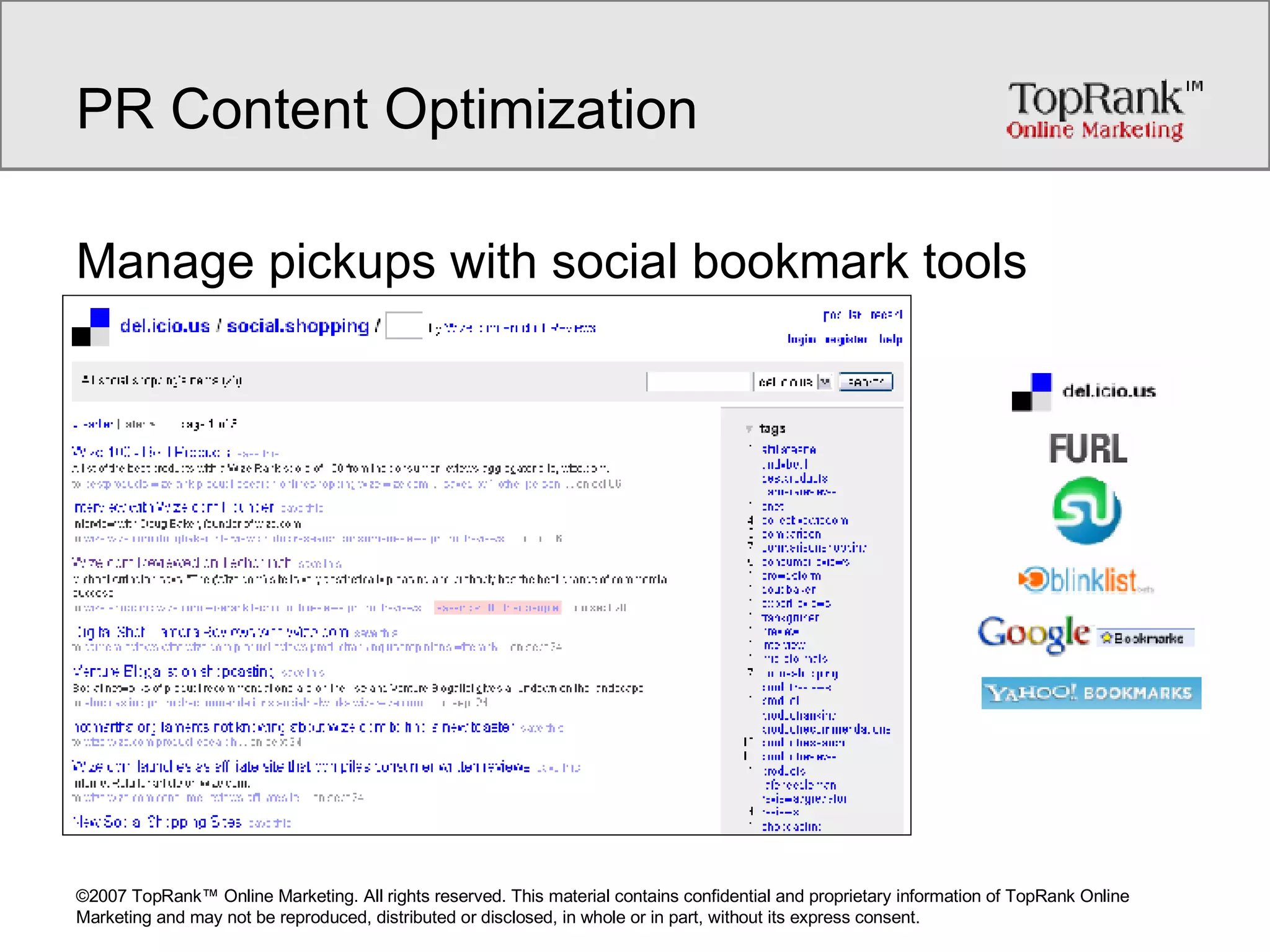Click the search button
This screenshot has width=1270, height=952.
click(866, 382)
